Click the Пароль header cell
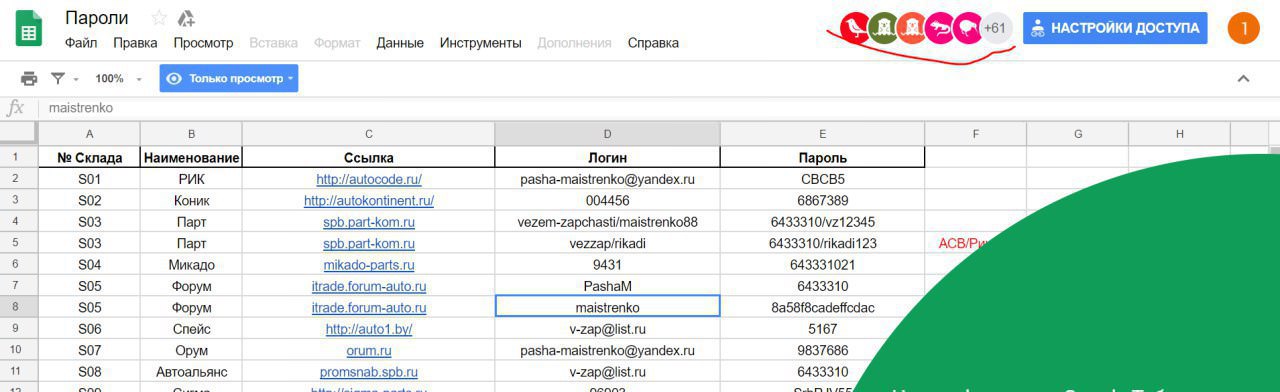This screenshot has width=1280, height=392. pos(822,157)
